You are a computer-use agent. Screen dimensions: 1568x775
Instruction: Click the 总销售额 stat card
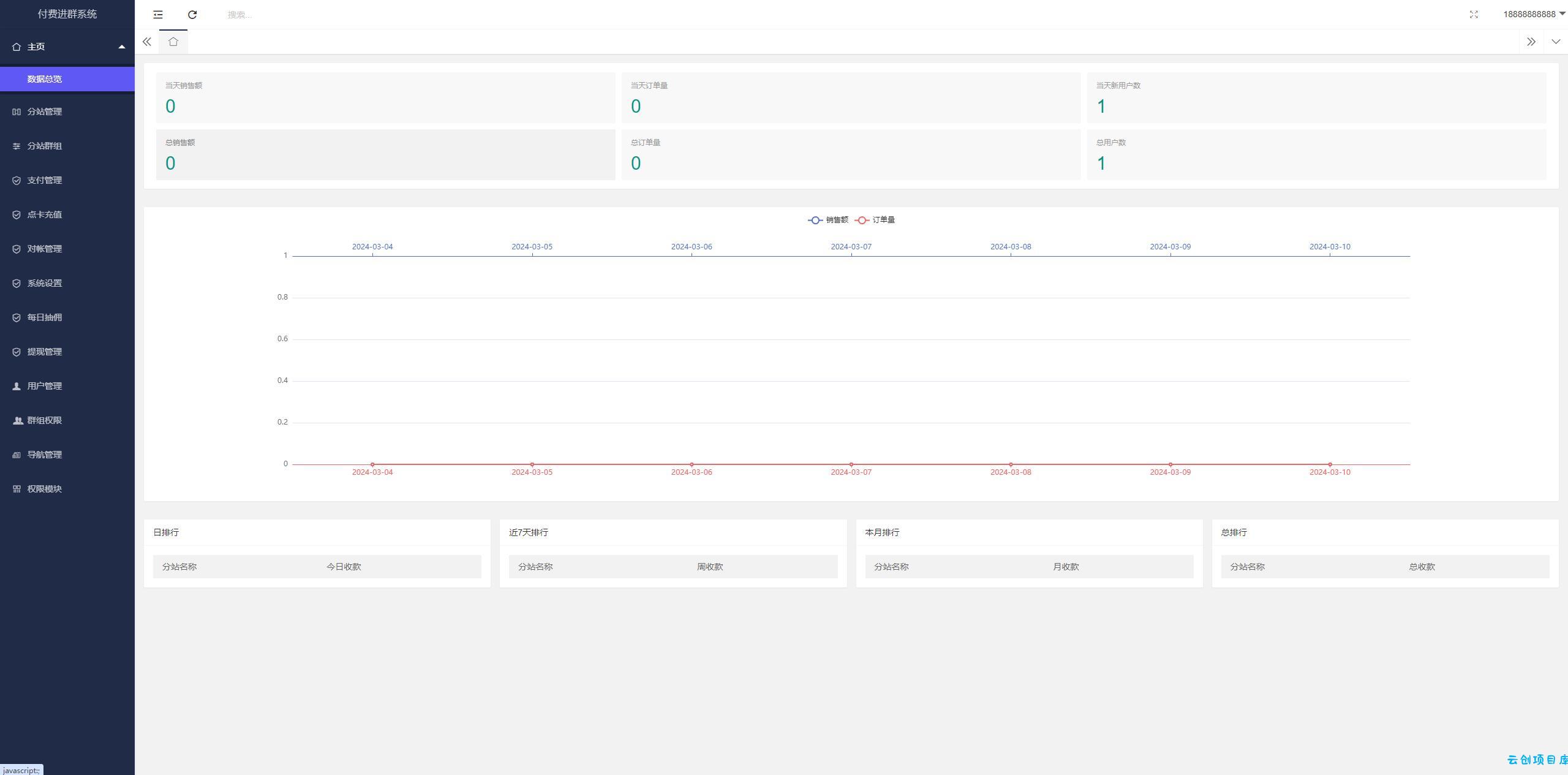click(385, 154)
